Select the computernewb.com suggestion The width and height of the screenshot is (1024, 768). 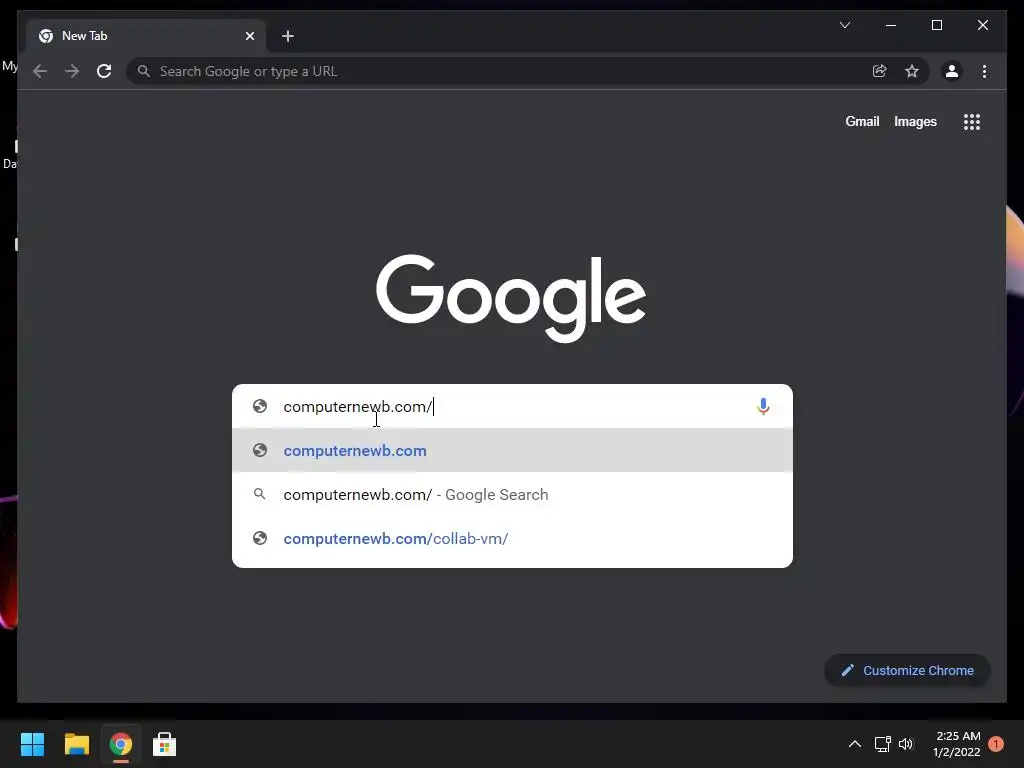tap(512, 451)
